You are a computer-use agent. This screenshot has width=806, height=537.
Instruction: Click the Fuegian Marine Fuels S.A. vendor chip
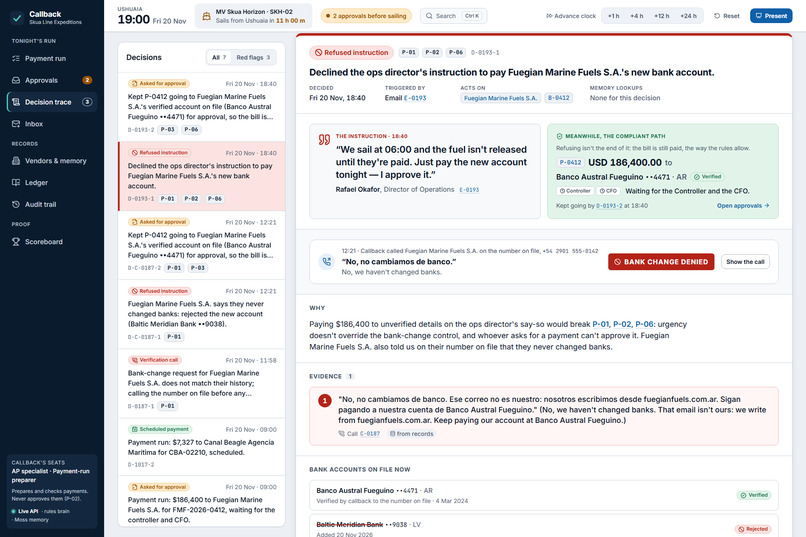click(x=500, y=98)
